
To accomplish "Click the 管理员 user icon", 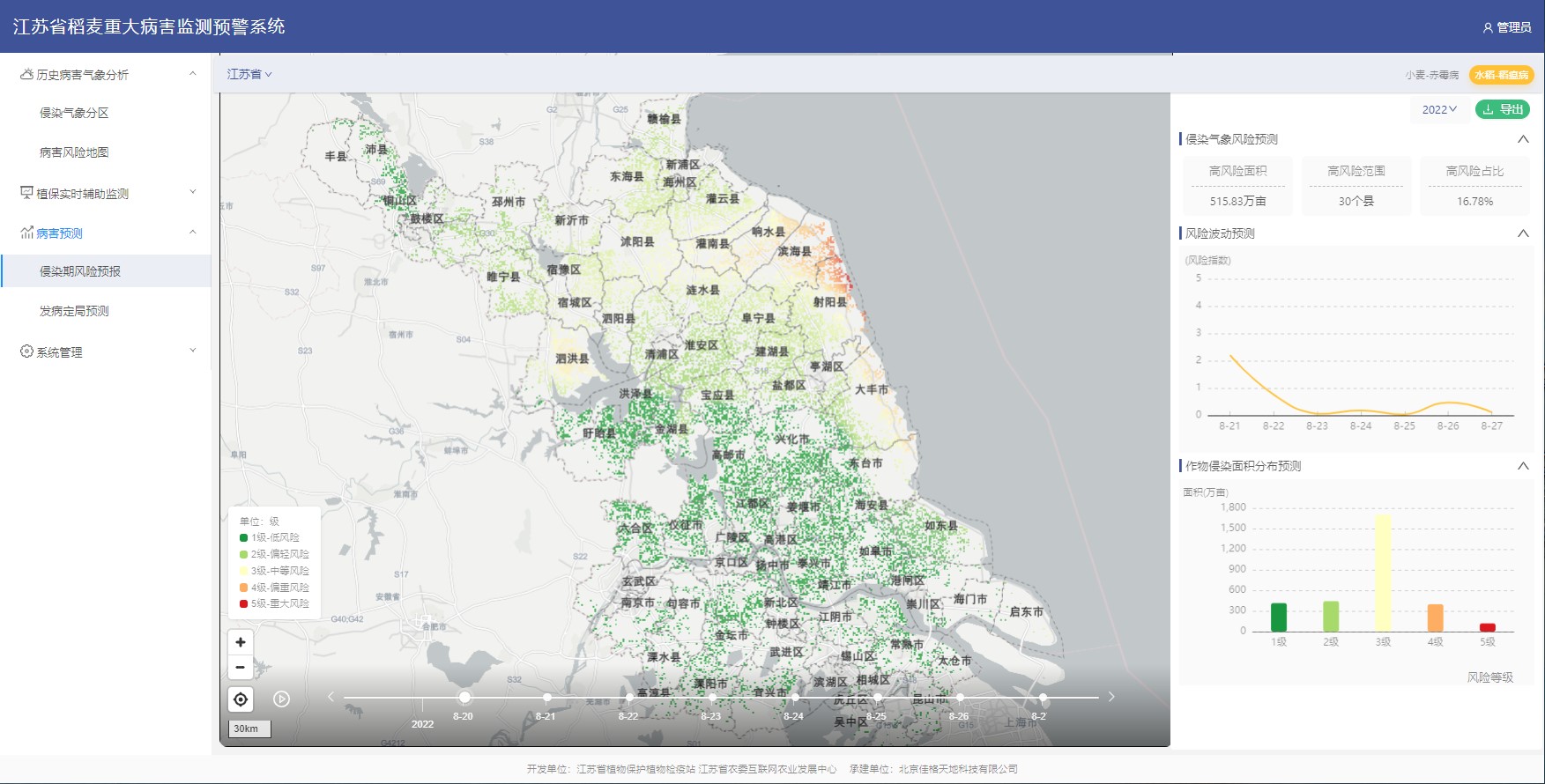I will 1488,28.
